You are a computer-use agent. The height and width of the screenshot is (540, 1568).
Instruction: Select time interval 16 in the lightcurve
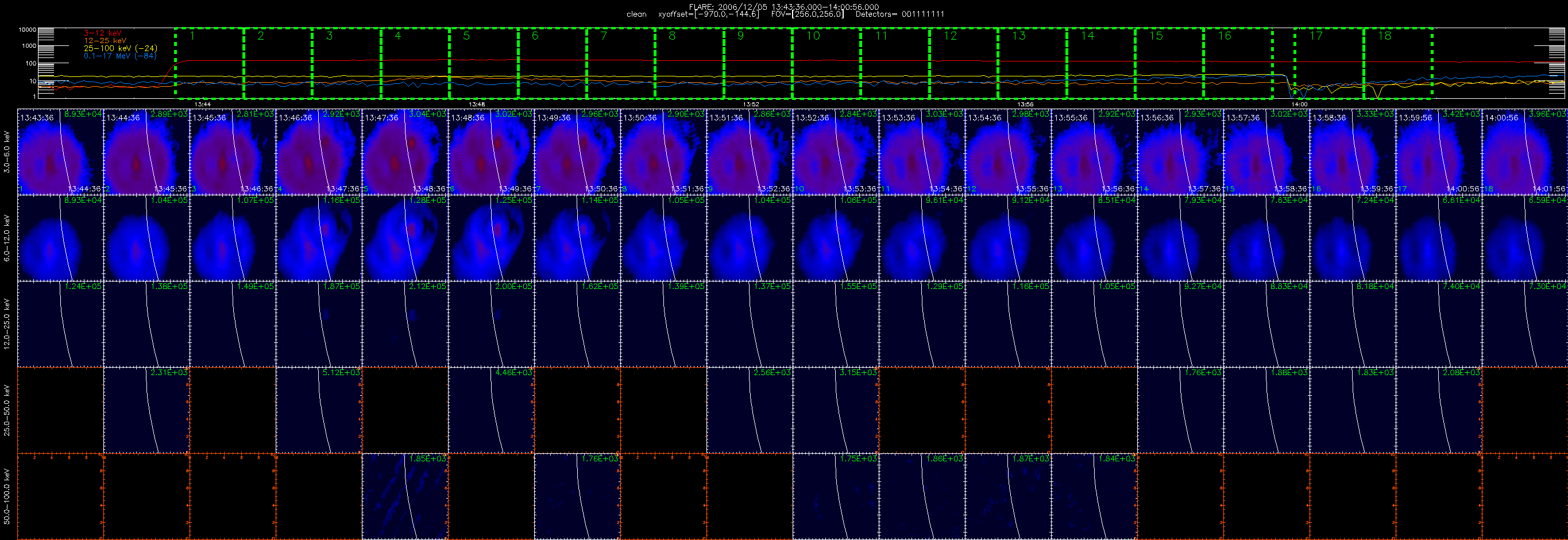coord(1238,63)
